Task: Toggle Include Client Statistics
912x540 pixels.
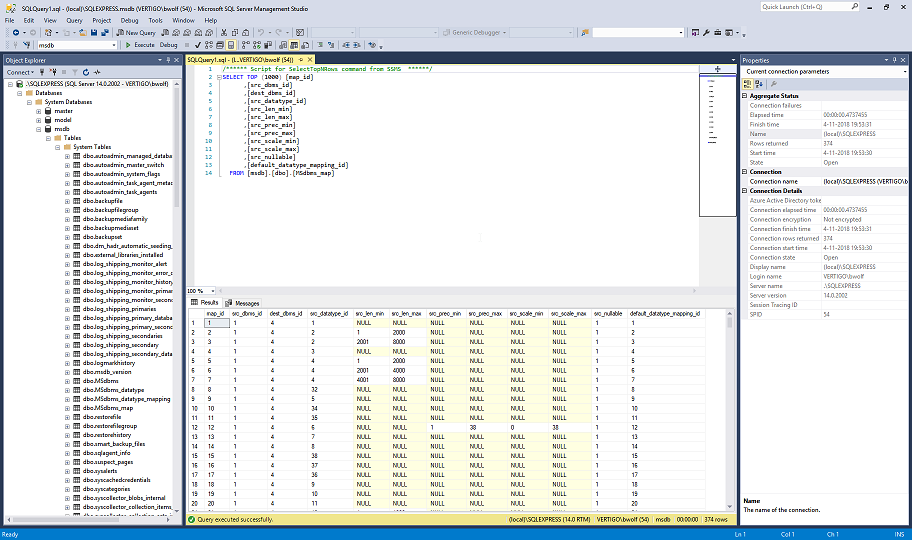Action: tap(268, 45)
